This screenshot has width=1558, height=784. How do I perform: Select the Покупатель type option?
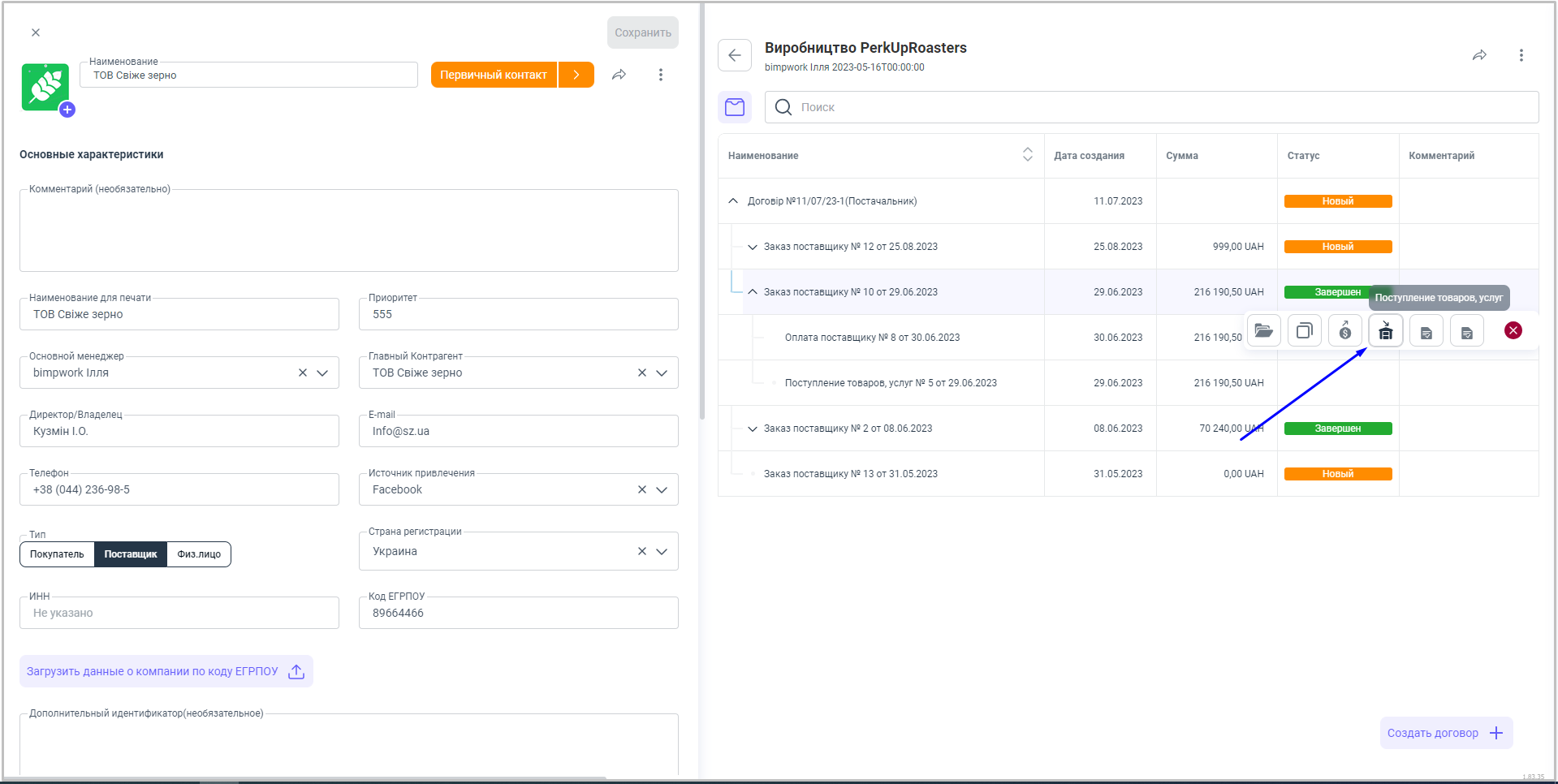[57, 554]
